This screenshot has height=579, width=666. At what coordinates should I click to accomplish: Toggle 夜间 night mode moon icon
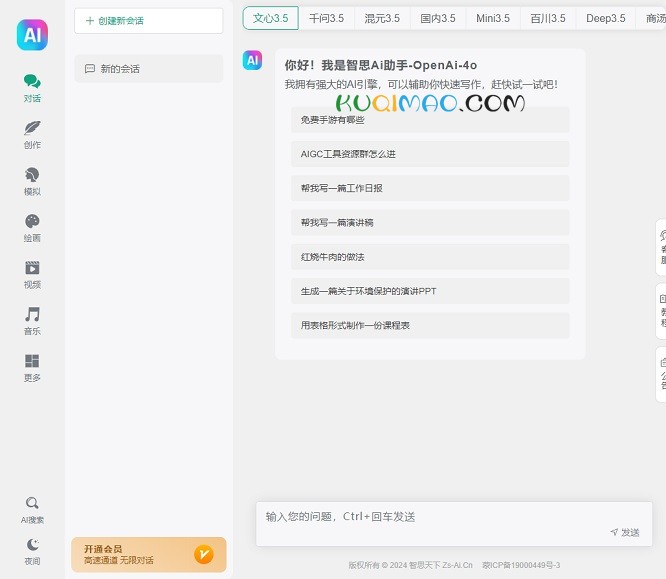(32, 552)
